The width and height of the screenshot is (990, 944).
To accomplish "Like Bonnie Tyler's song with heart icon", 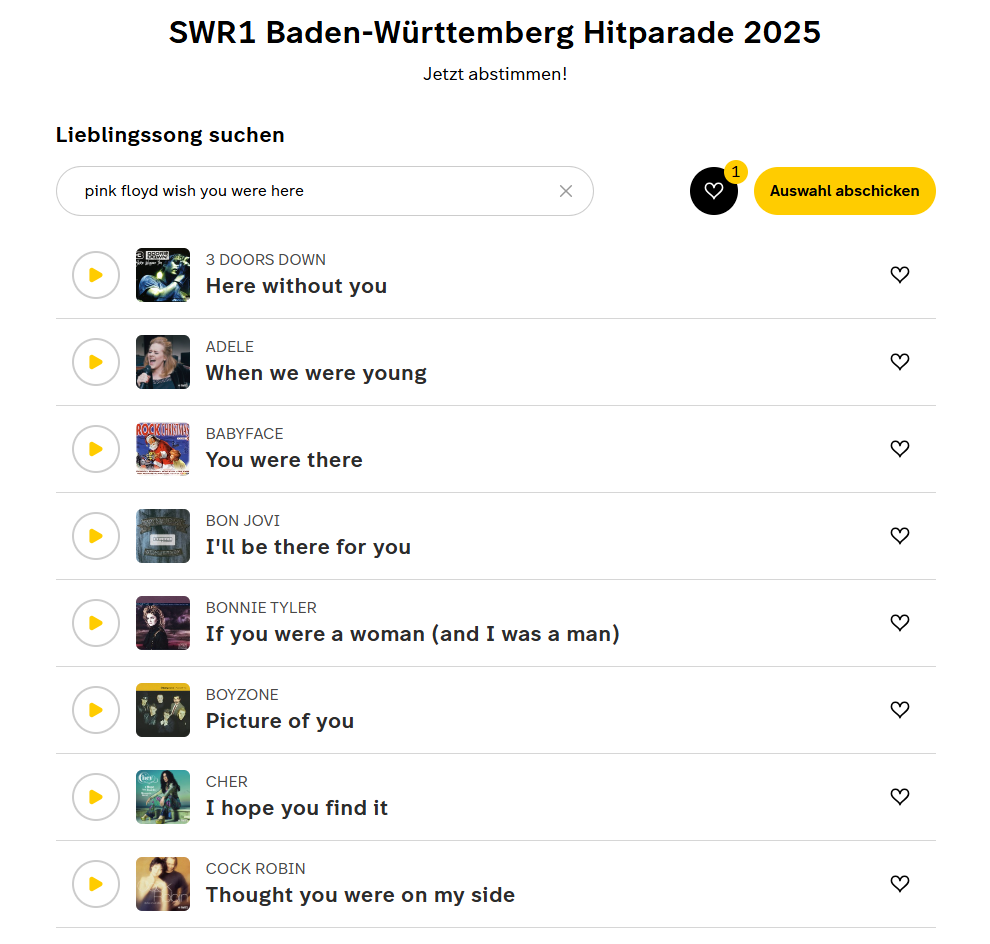I will [x=900, y=623].
